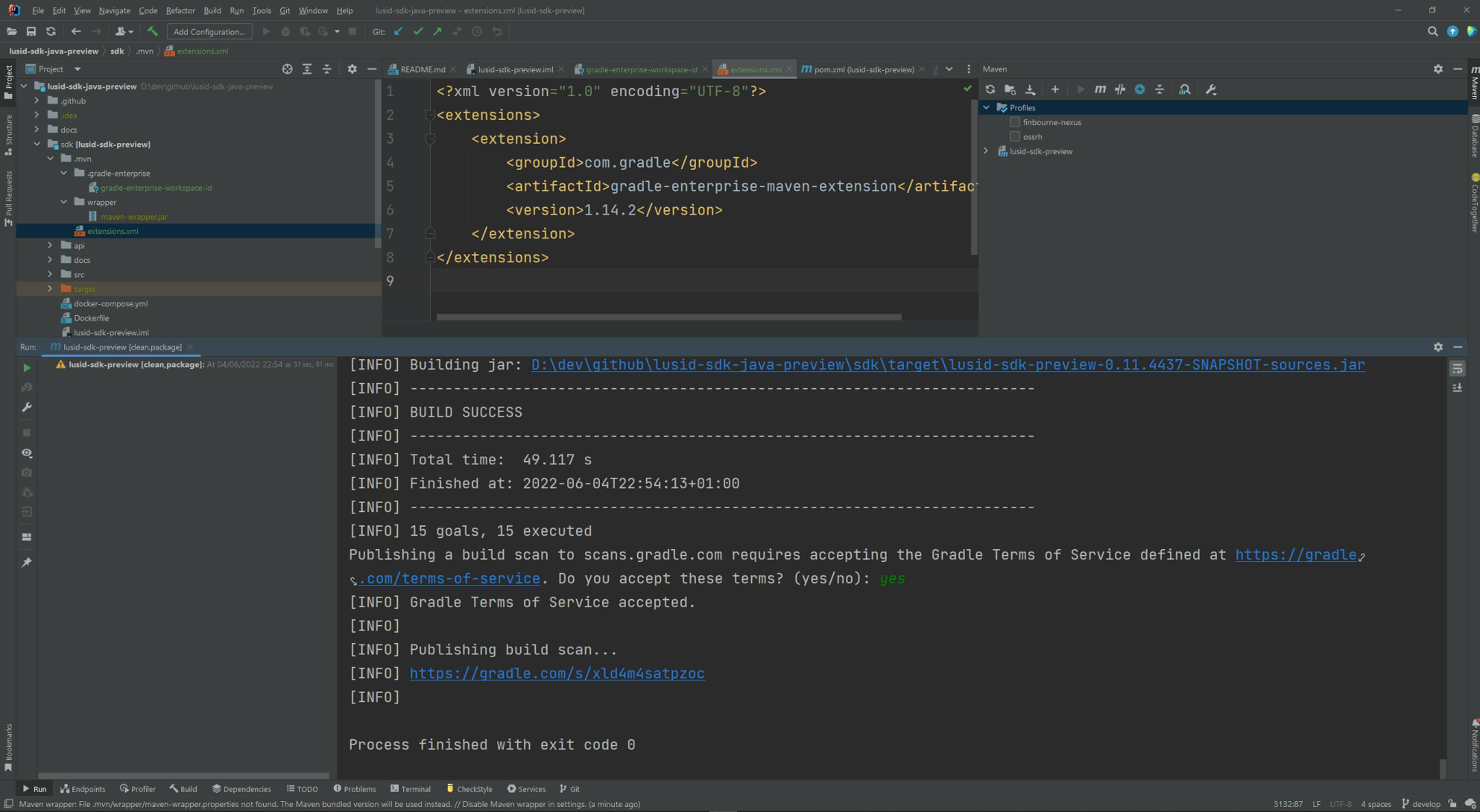This screenshot has width=1480, height=812.
Task: Click Add Maven Projects plus icon
Action: coord(1055,90)
